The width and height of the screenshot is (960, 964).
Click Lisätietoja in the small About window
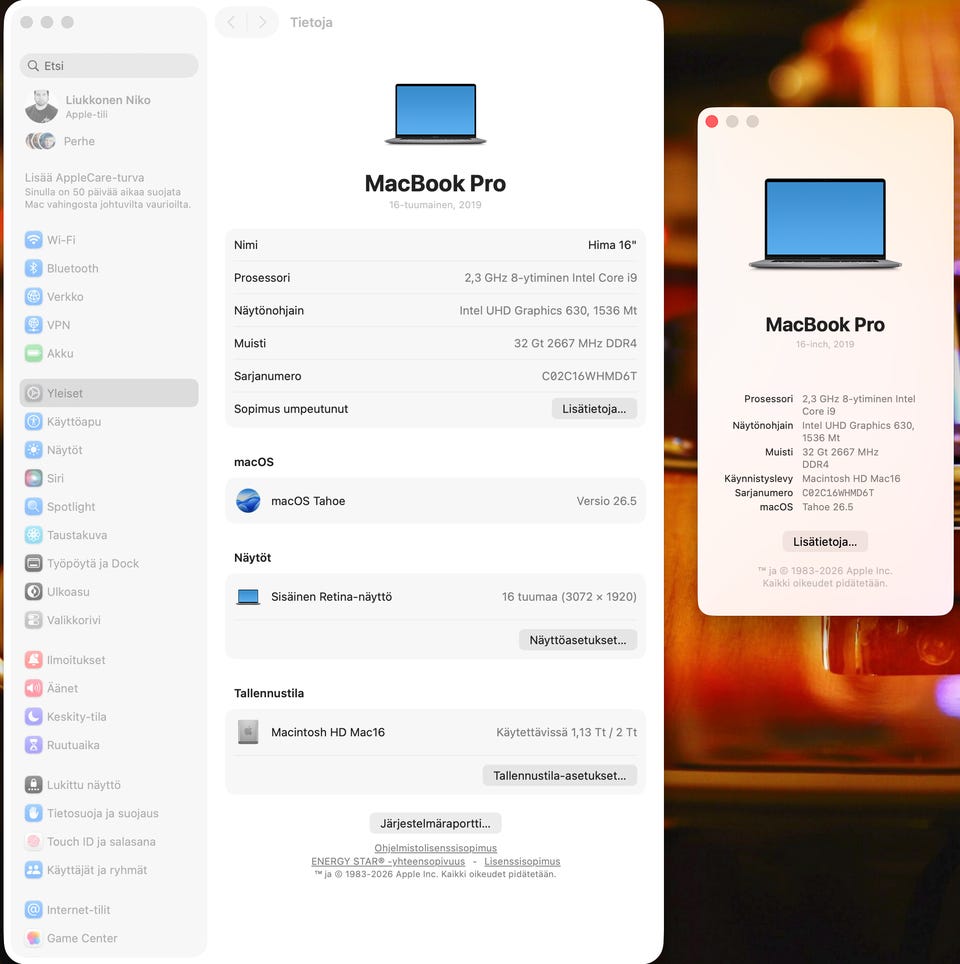coord(825,542)
